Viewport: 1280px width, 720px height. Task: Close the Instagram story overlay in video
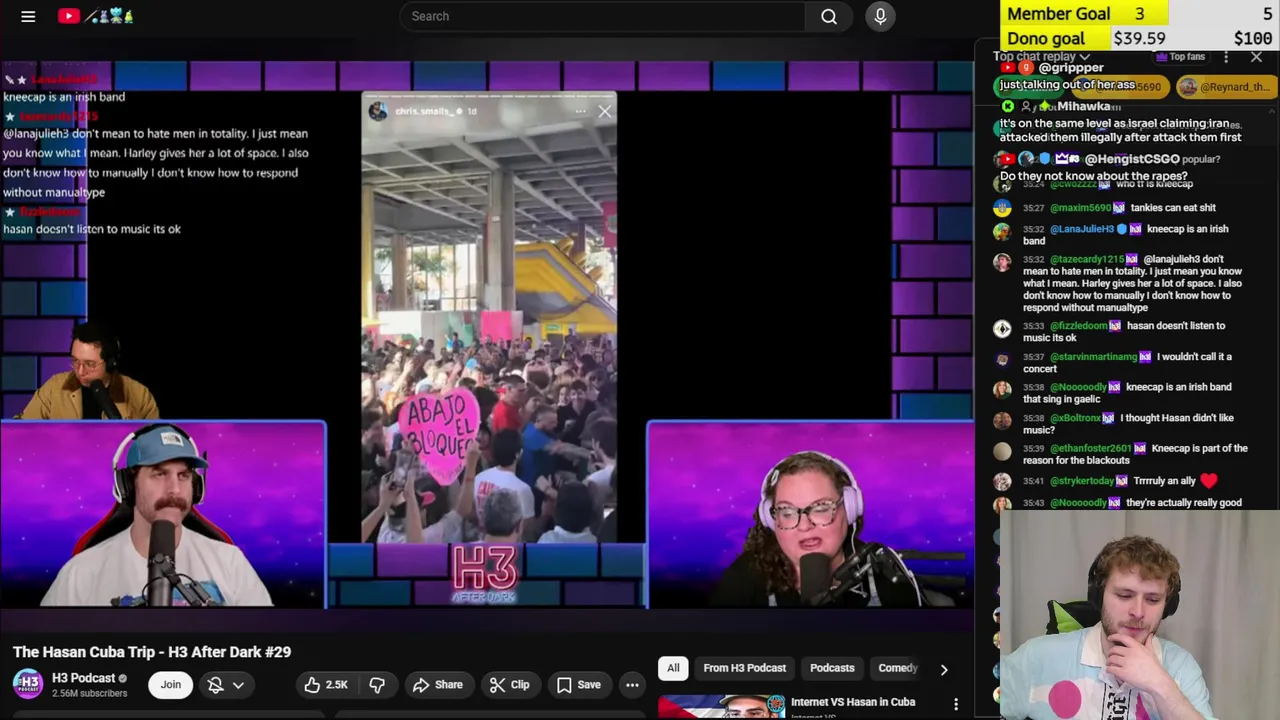pos(604,112)
